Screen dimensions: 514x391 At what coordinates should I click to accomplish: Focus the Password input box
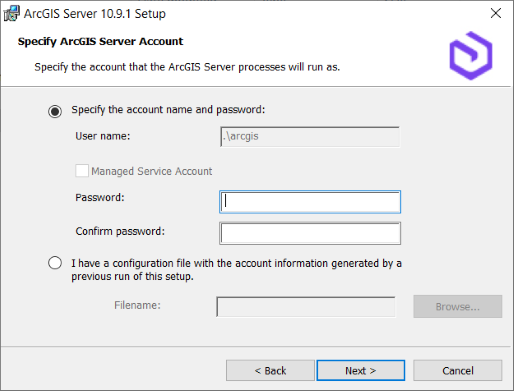click(310, 202)
